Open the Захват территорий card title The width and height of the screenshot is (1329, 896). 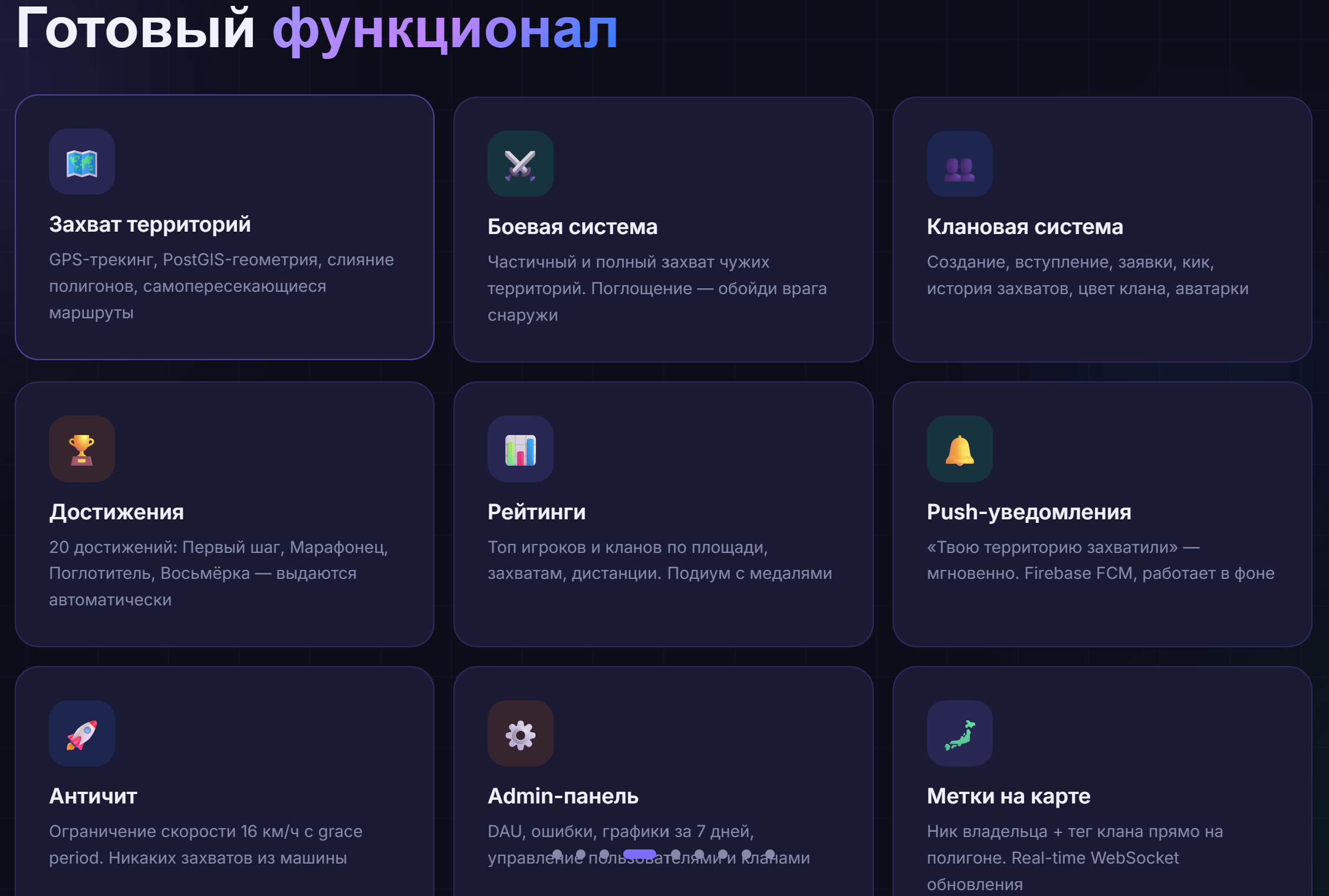tap(150, 225)
